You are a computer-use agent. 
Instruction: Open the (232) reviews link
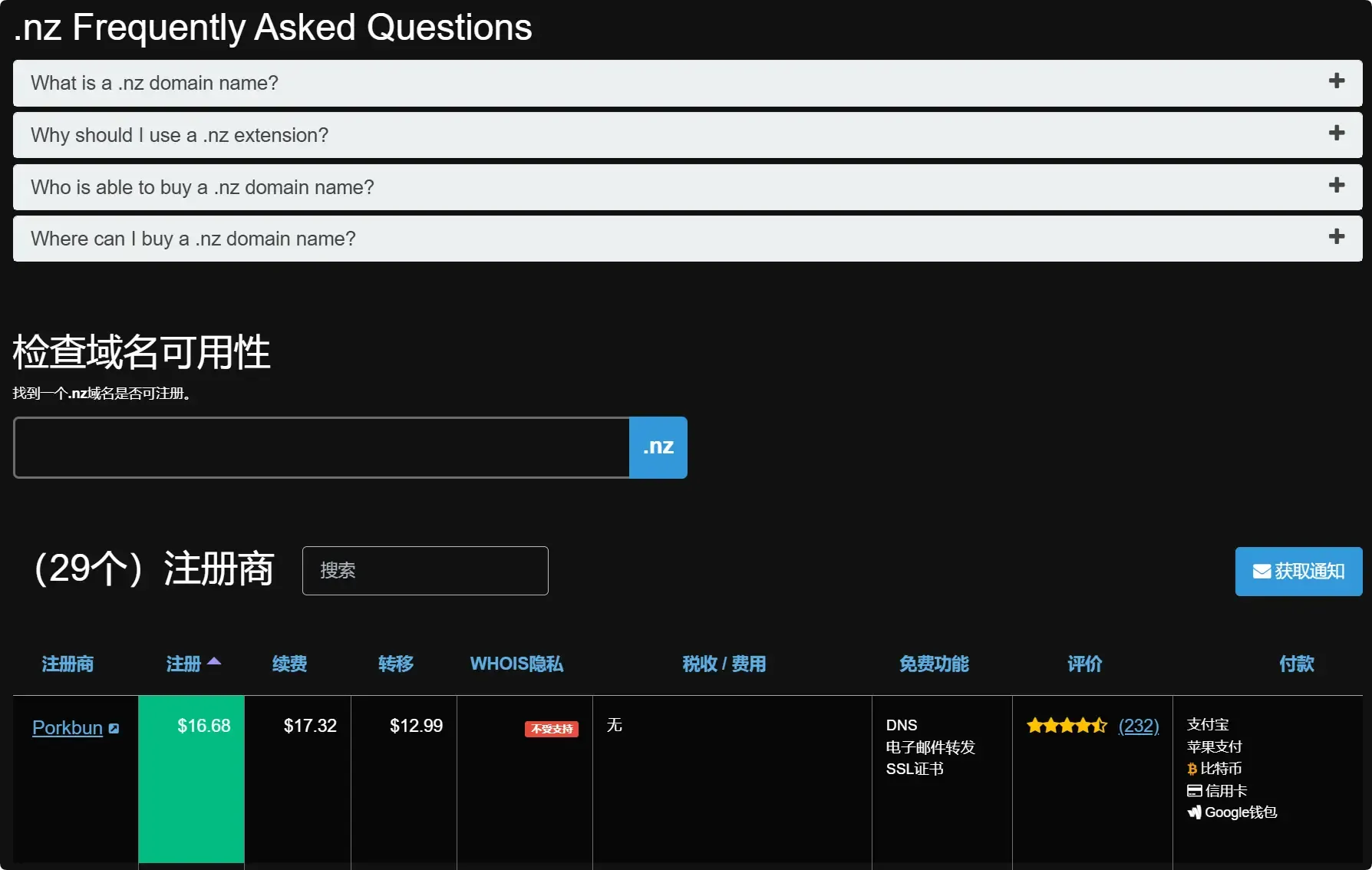click(1139, 726)
